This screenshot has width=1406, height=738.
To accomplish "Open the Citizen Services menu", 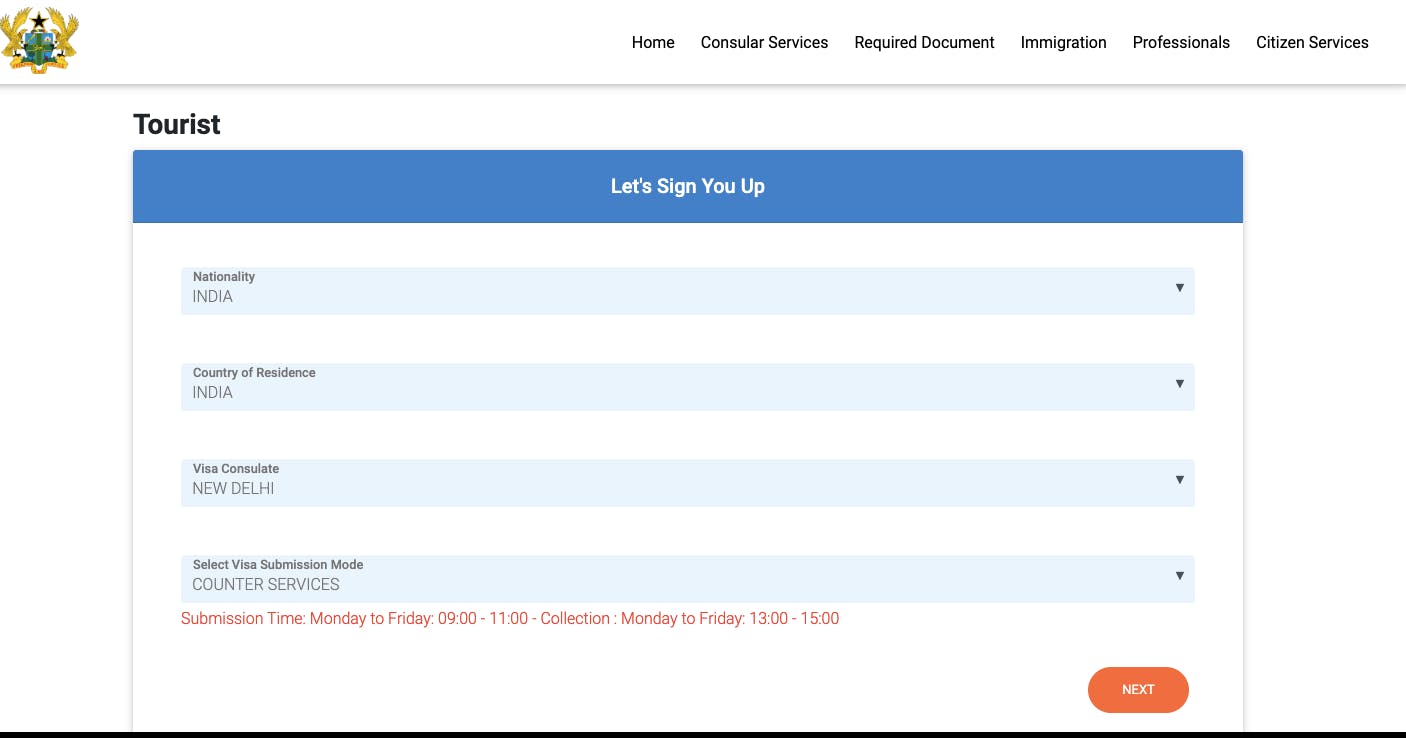I will [1312, 42].
